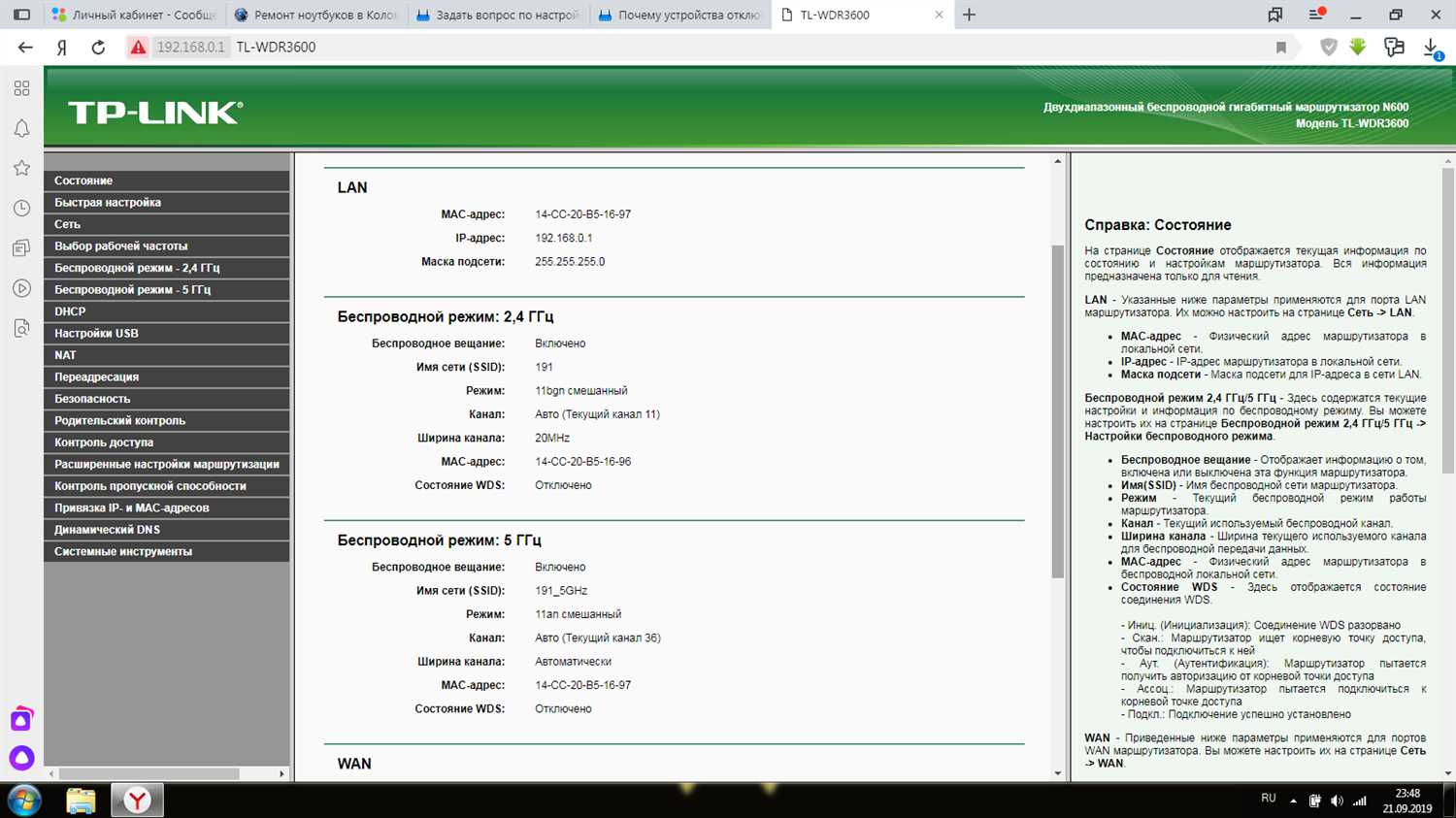Open the Сеть menu section
Viewport: 1456px width, 818px height.
[x=167, y=224]
